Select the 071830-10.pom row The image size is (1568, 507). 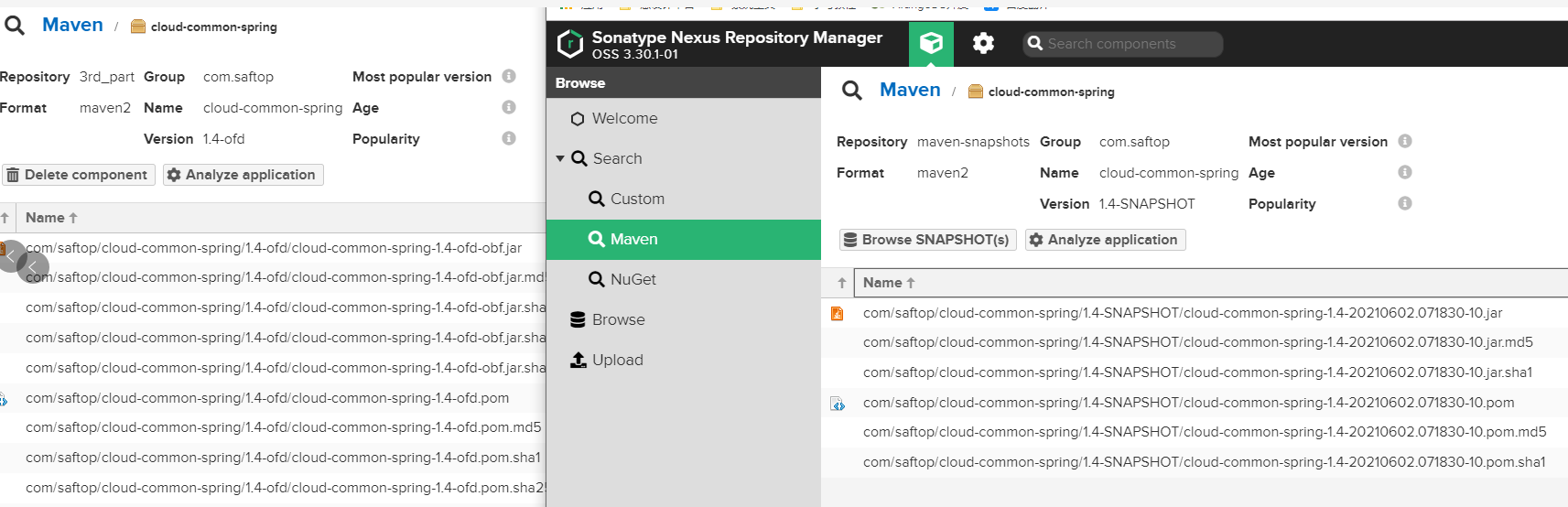click(x=1195, y=403)
